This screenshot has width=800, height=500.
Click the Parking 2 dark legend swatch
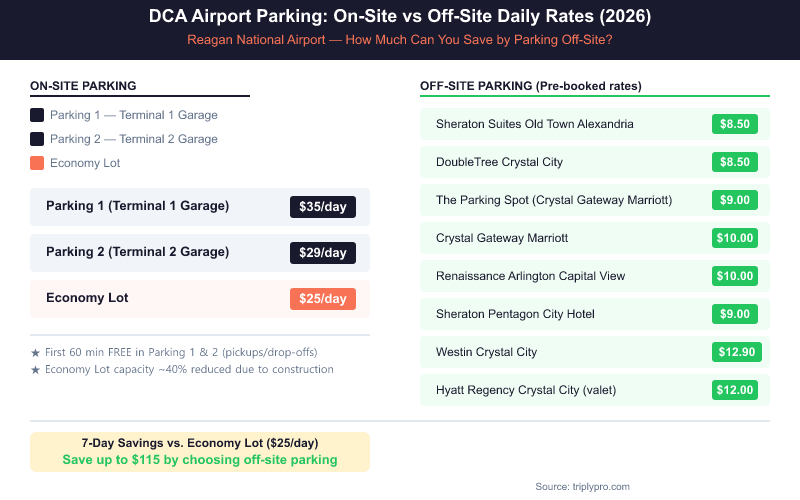pyautogui.click(x=37, y=139)
